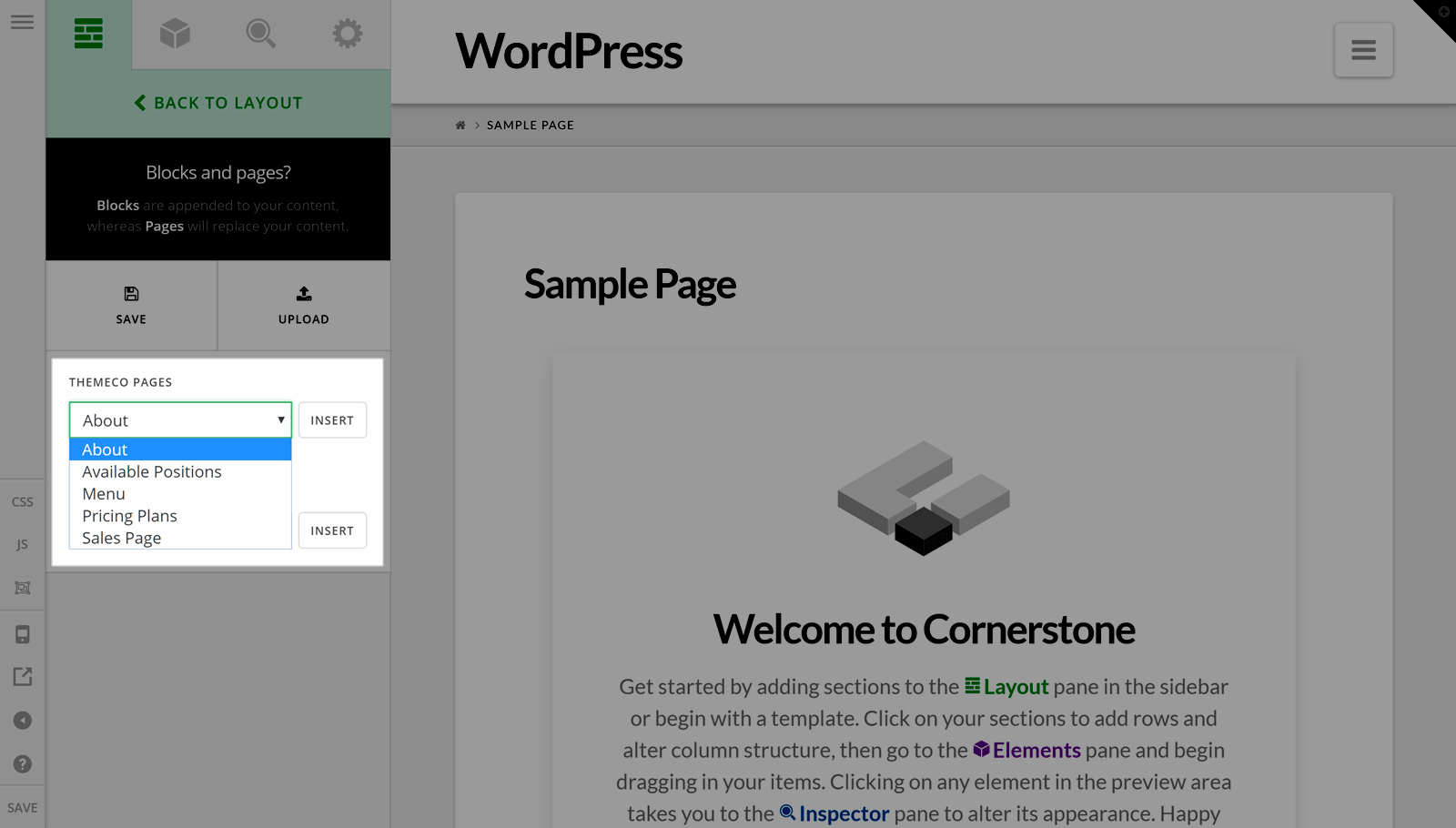Click the Sample Page breadcrumb
Viewport: 1456px width, 828px height.
(531, 126)
